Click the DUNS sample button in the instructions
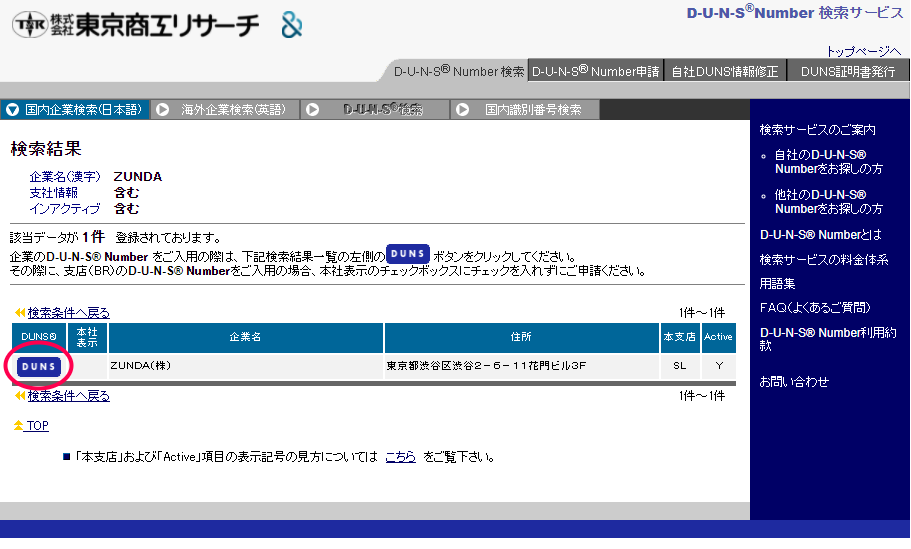Image resolution: width=911 pixels, height=549 pixels. pos(408,254)
